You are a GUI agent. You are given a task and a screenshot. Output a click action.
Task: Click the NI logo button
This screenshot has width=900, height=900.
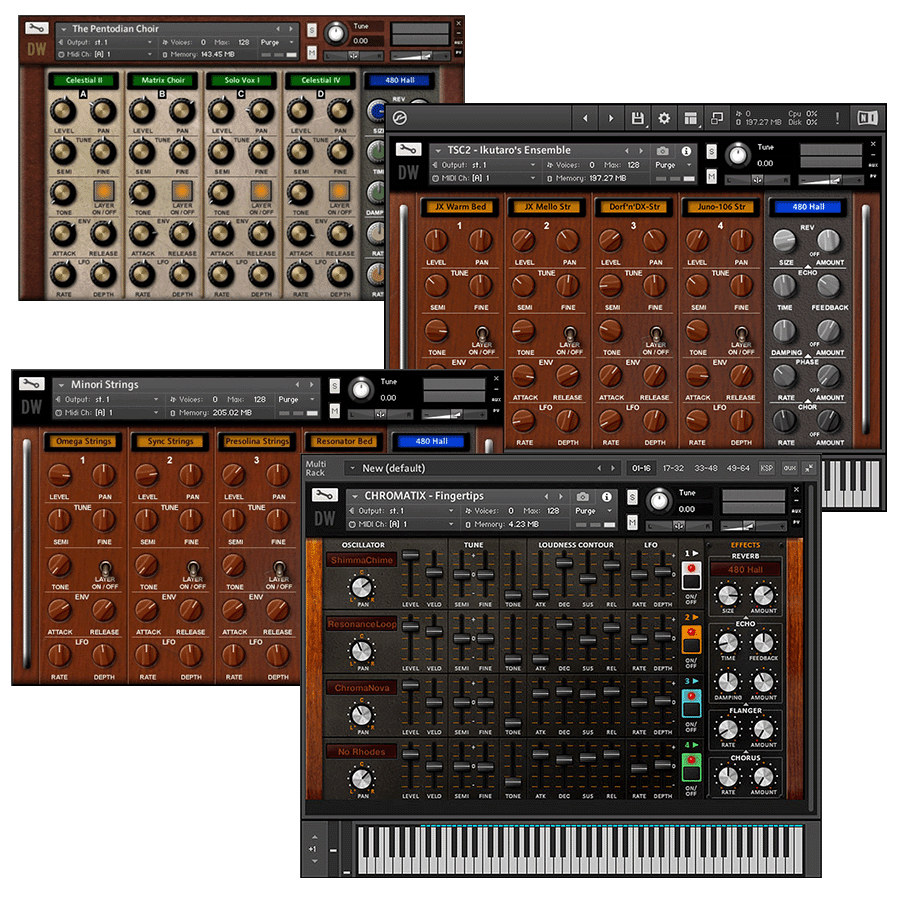[867, 118]
